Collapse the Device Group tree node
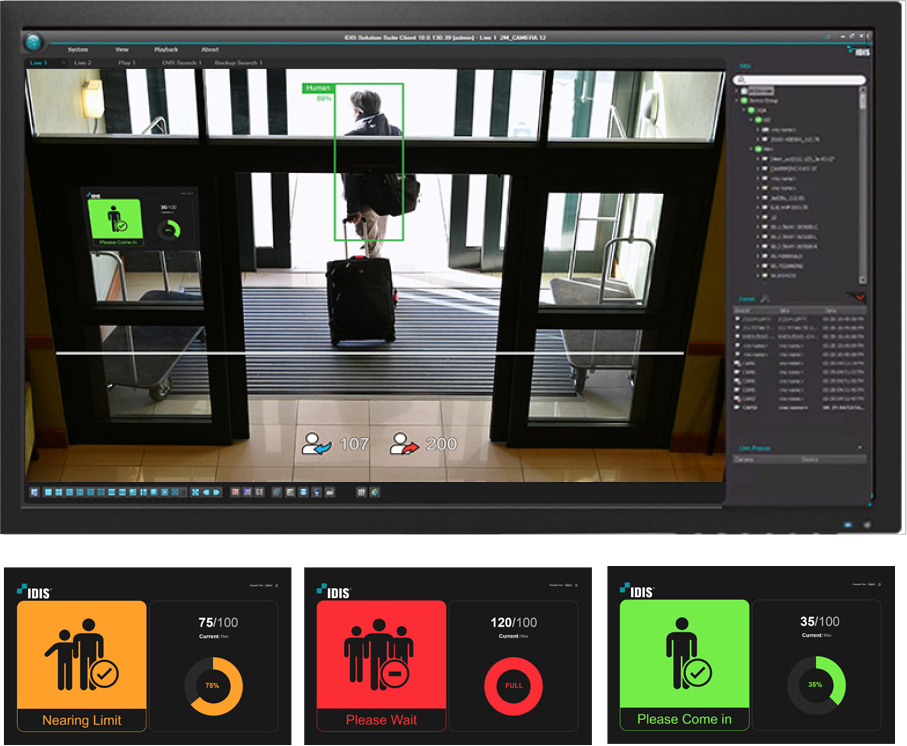Image resolution: width=907 pixels, height=746 pixels. (x=738, y=100)
